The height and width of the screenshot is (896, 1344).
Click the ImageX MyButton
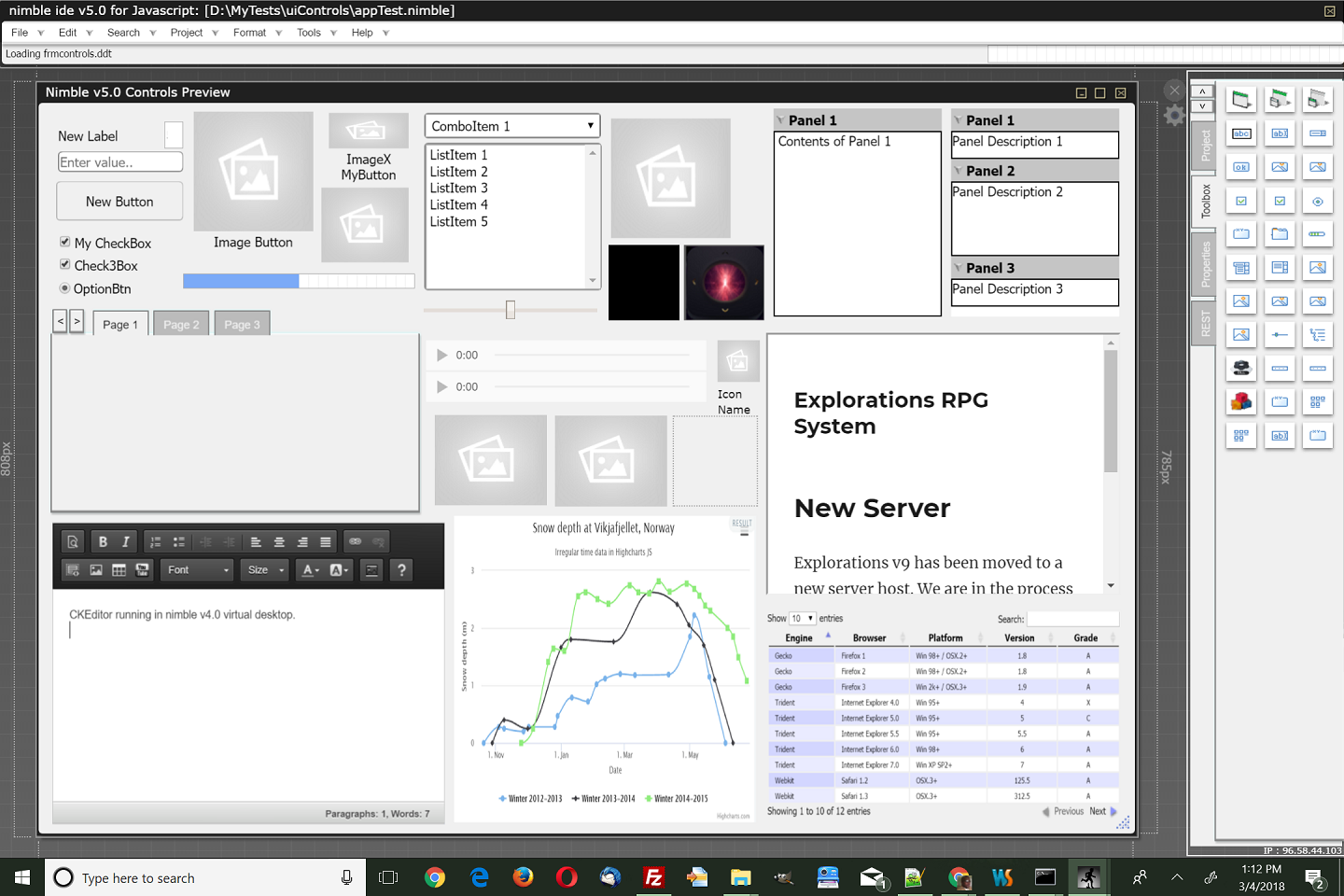[369, 147]
